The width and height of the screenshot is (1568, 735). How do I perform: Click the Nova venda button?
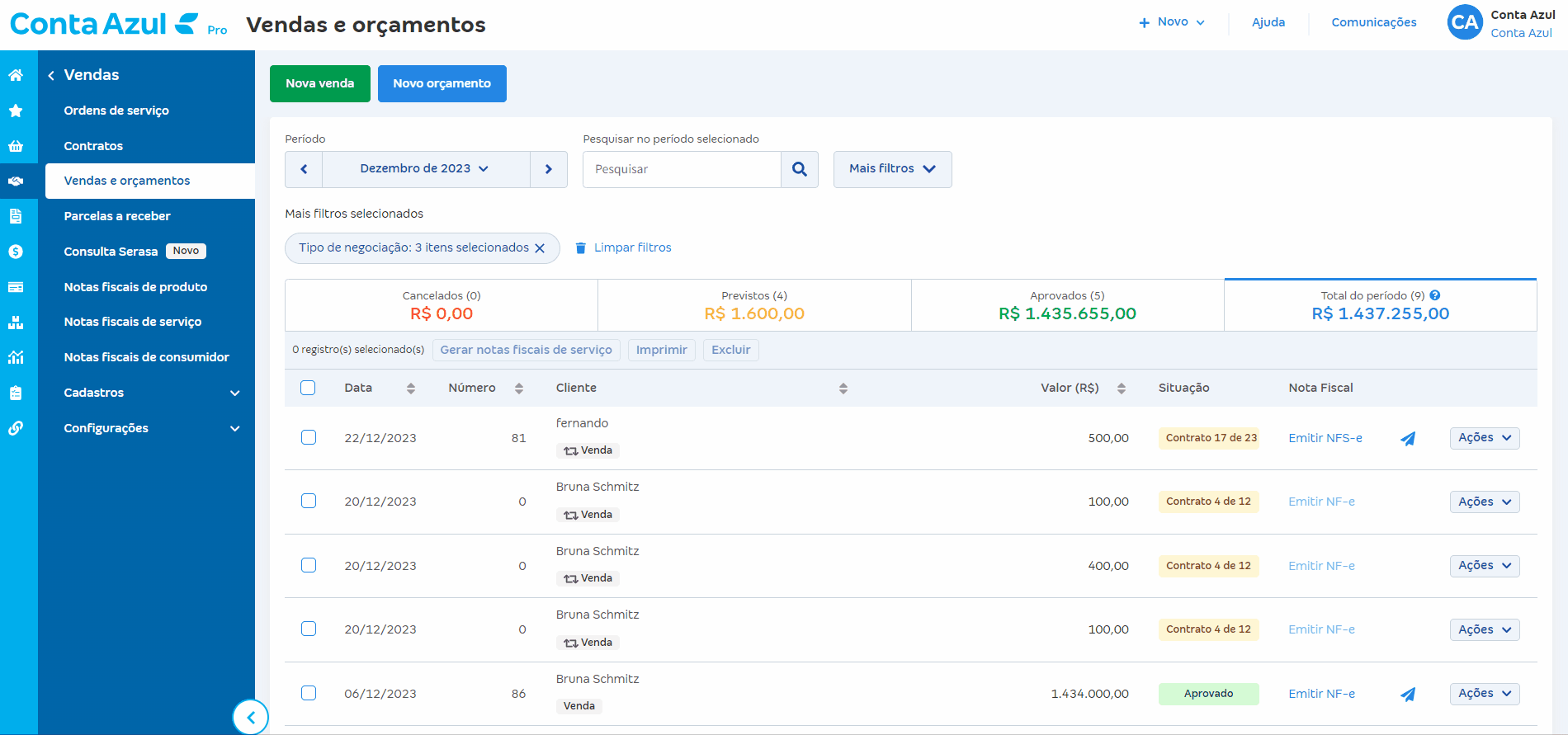click(320, 83)
